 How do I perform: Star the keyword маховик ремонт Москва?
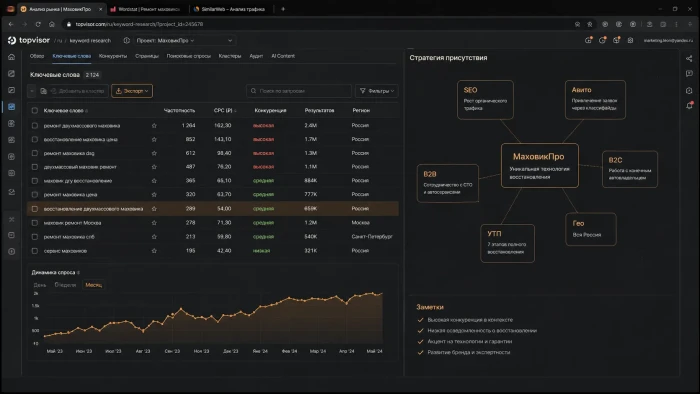point(154,223)
